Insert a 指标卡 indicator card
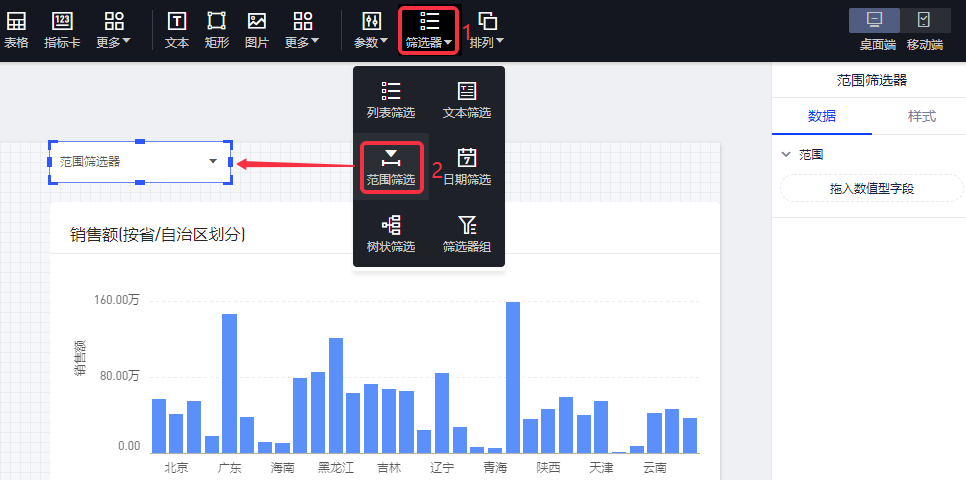The width and height of the screenshot is (966, 480). [x=62, y=30]
